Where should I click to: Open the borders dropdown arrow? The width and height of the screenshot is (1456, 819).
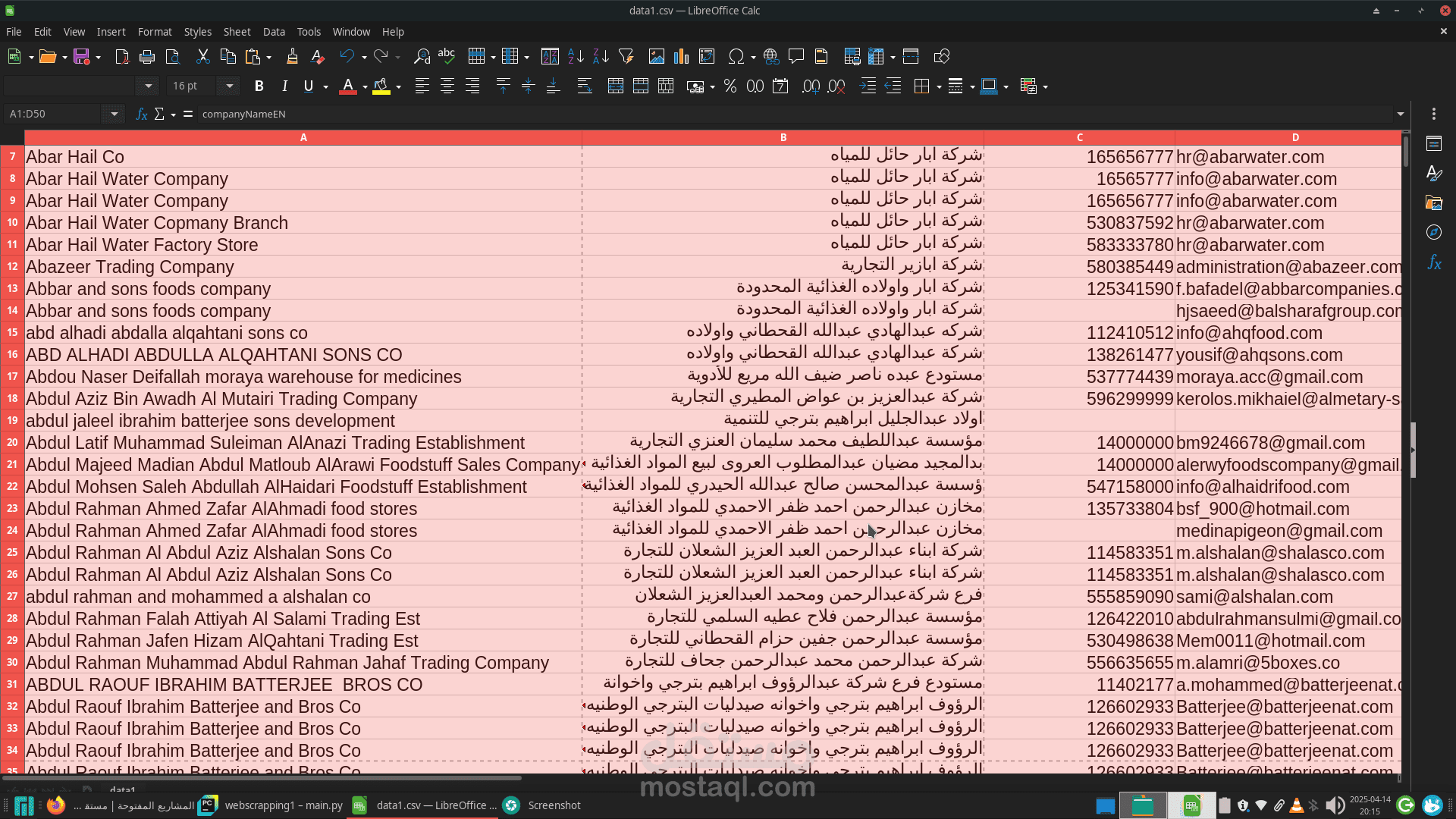click(940, 87)
